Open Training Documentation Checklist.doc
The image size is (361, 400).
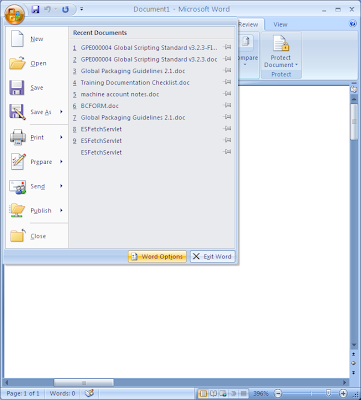coord(145,83)
